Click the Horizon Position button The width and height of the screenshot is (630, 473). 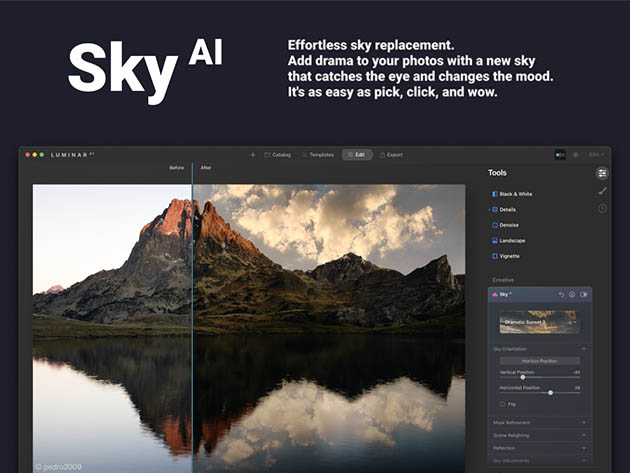[x=538, y=360]
